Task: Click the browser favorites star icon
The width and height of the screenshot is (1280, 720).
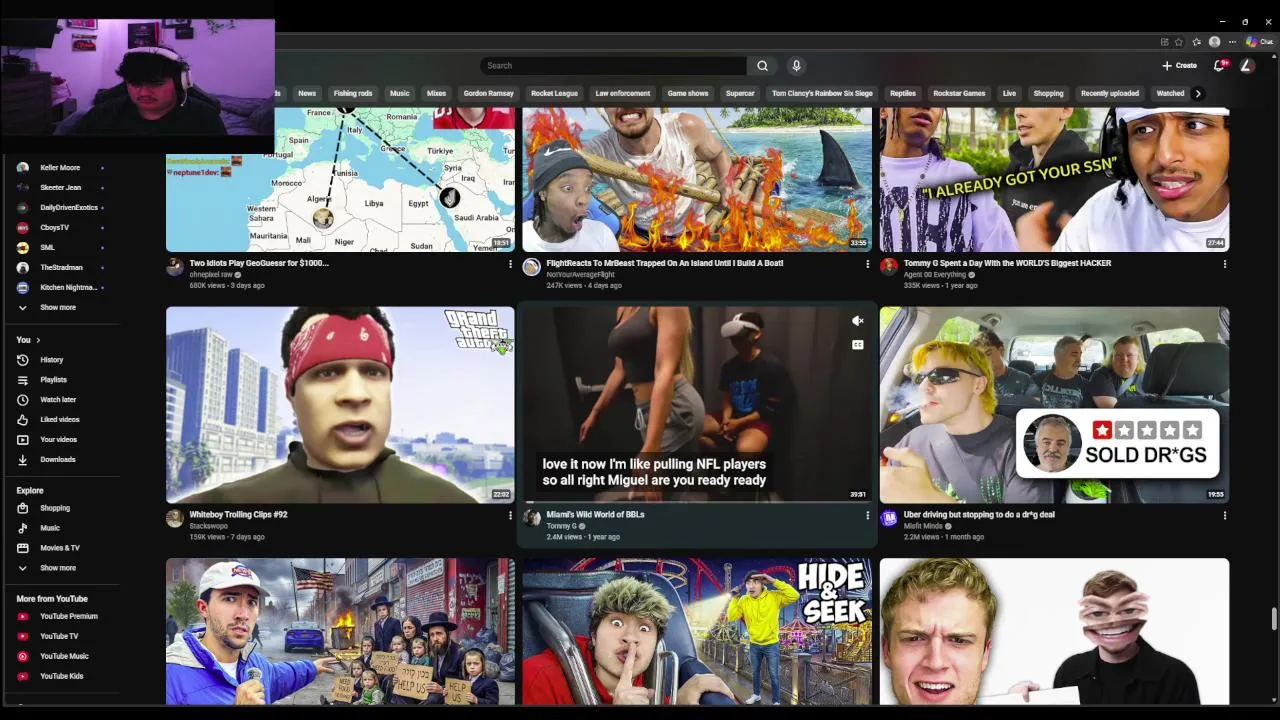Action: pyautogui.click(x=1179, y=42)
